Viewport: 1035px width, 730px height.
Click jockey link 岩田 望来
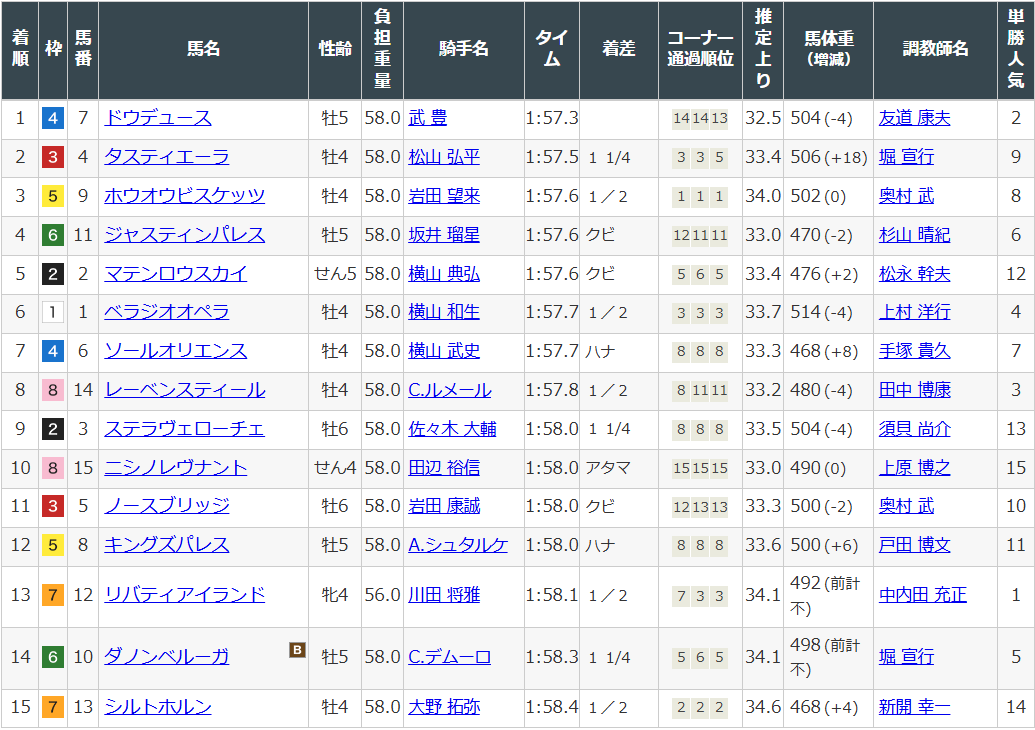(x=444, y=196)
